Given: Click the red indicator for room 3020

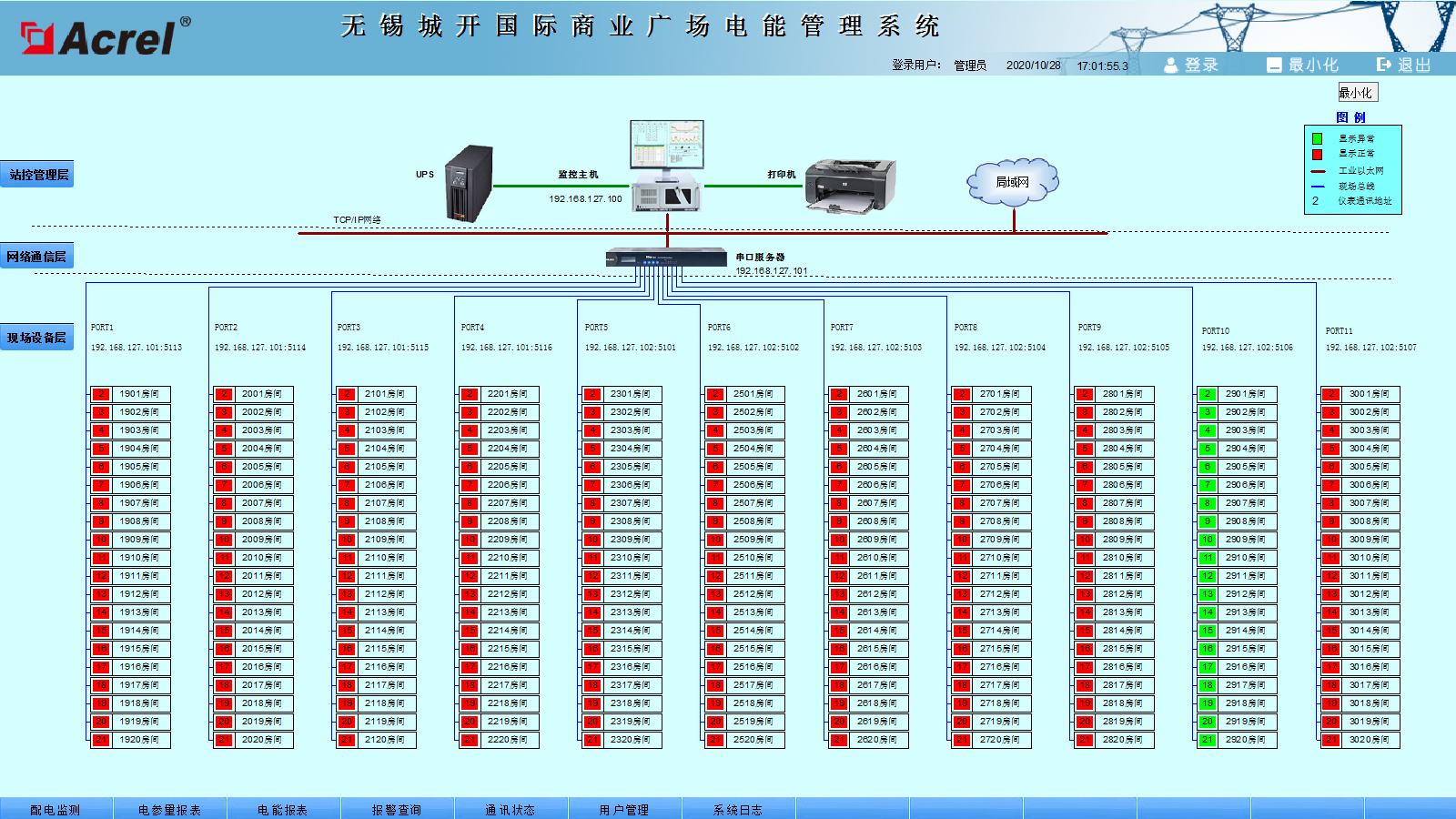Looking at the screenshot, I should 1330,740.
